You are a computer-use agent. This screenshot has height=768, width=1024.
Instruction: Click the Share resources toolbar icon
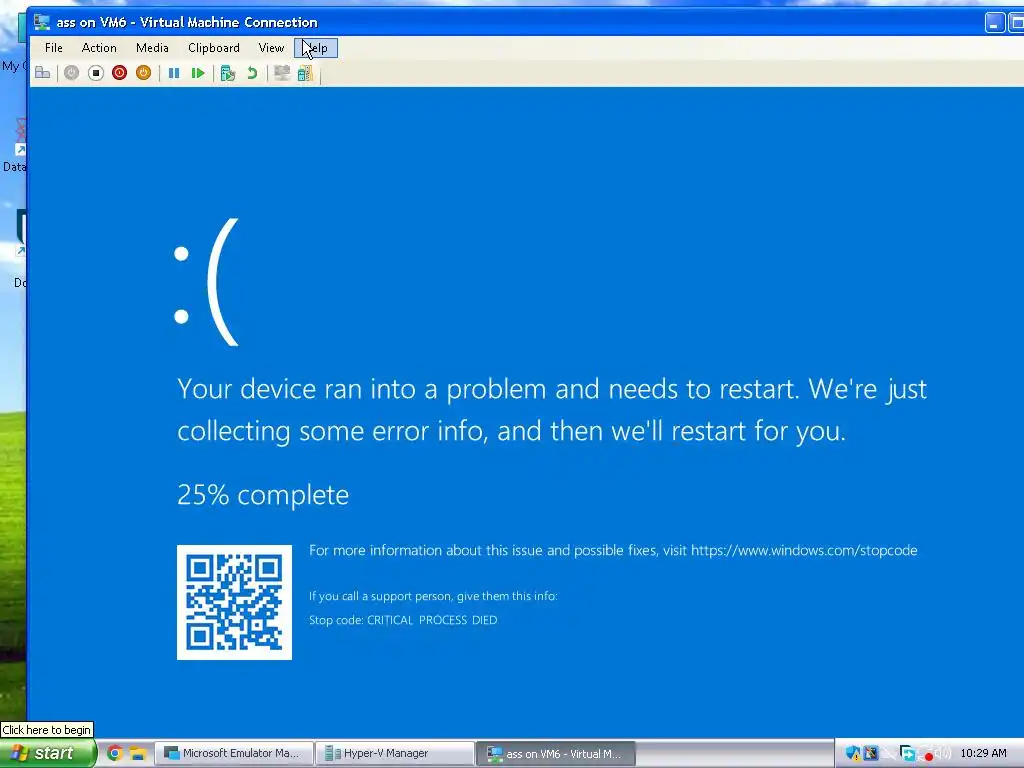point(305,73)
